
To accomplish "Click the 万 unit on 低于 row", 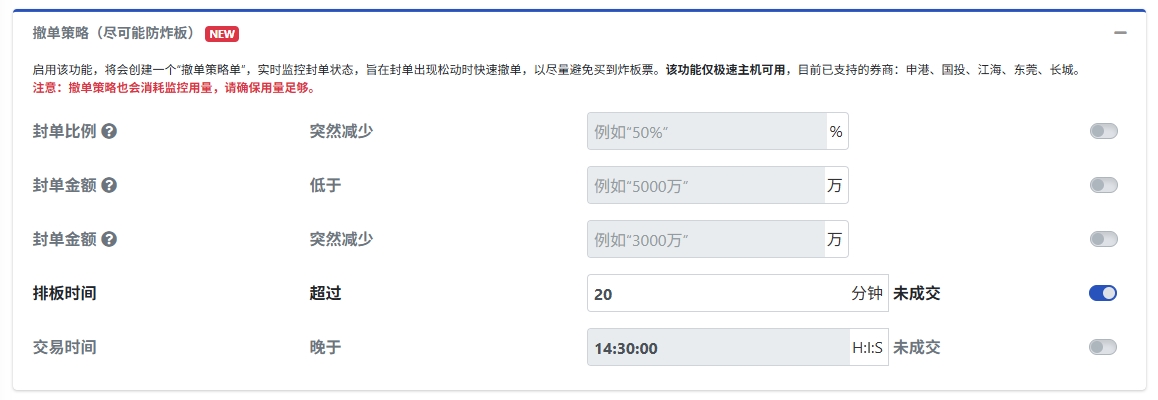I will pos(836,185).
